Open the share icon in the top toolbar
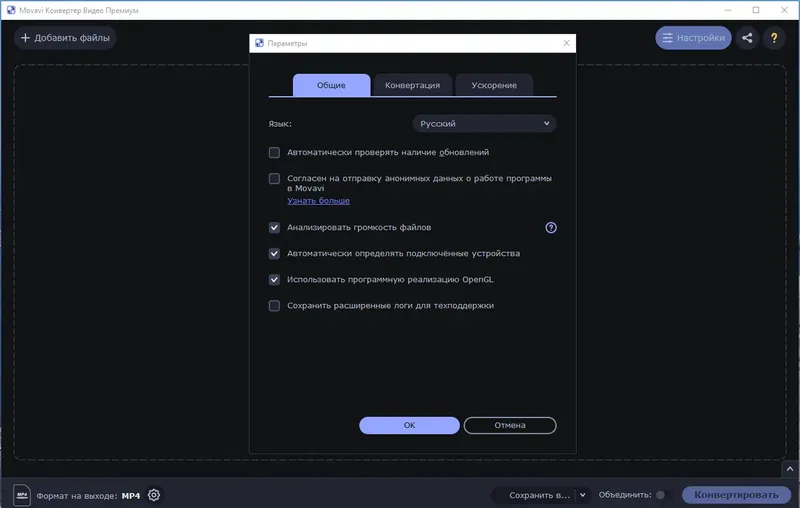 click(x=747, y=38)
